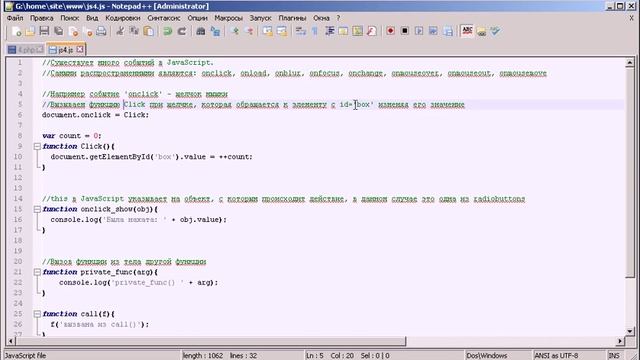Open the Replace dialog from the toolbar
Screen dimensions: 640x360
tap(215, 31)
